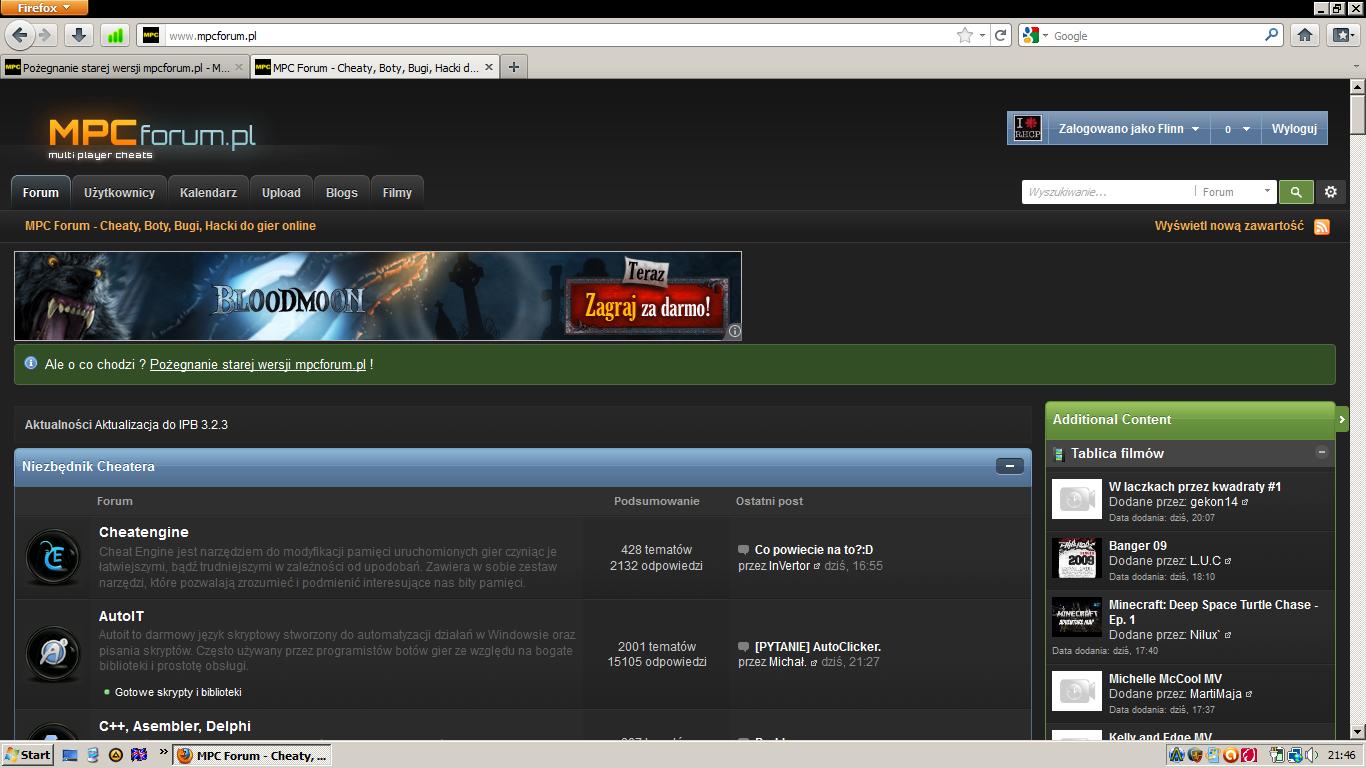Open the notifications dropdown showing 0
The height and width of the screenshot is (768, 1366).
[x=1235, y=129]
